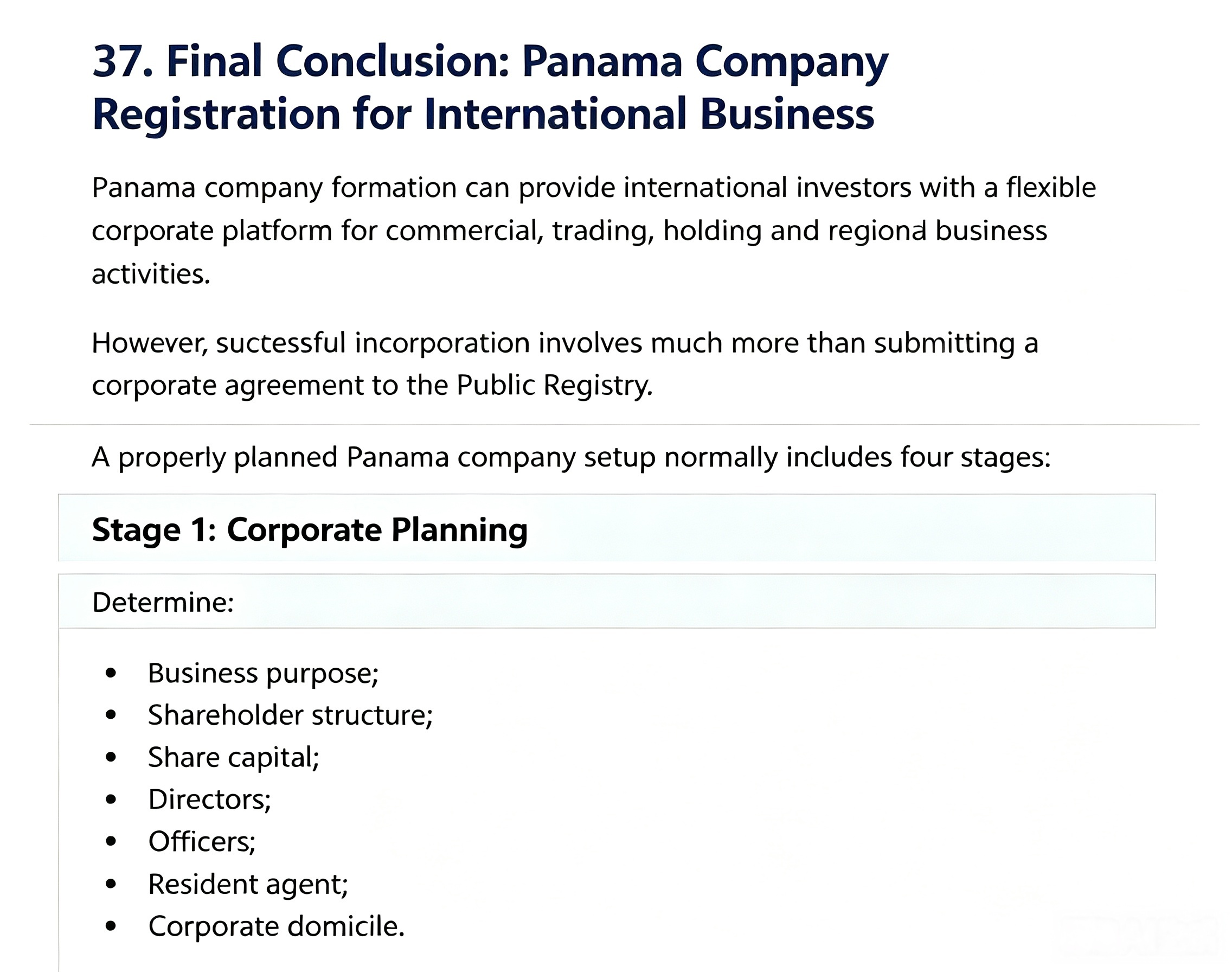1232x972 pixels.
Task: Click the Public Registry text
Action: pyautogui.click(x=555, y=385)
